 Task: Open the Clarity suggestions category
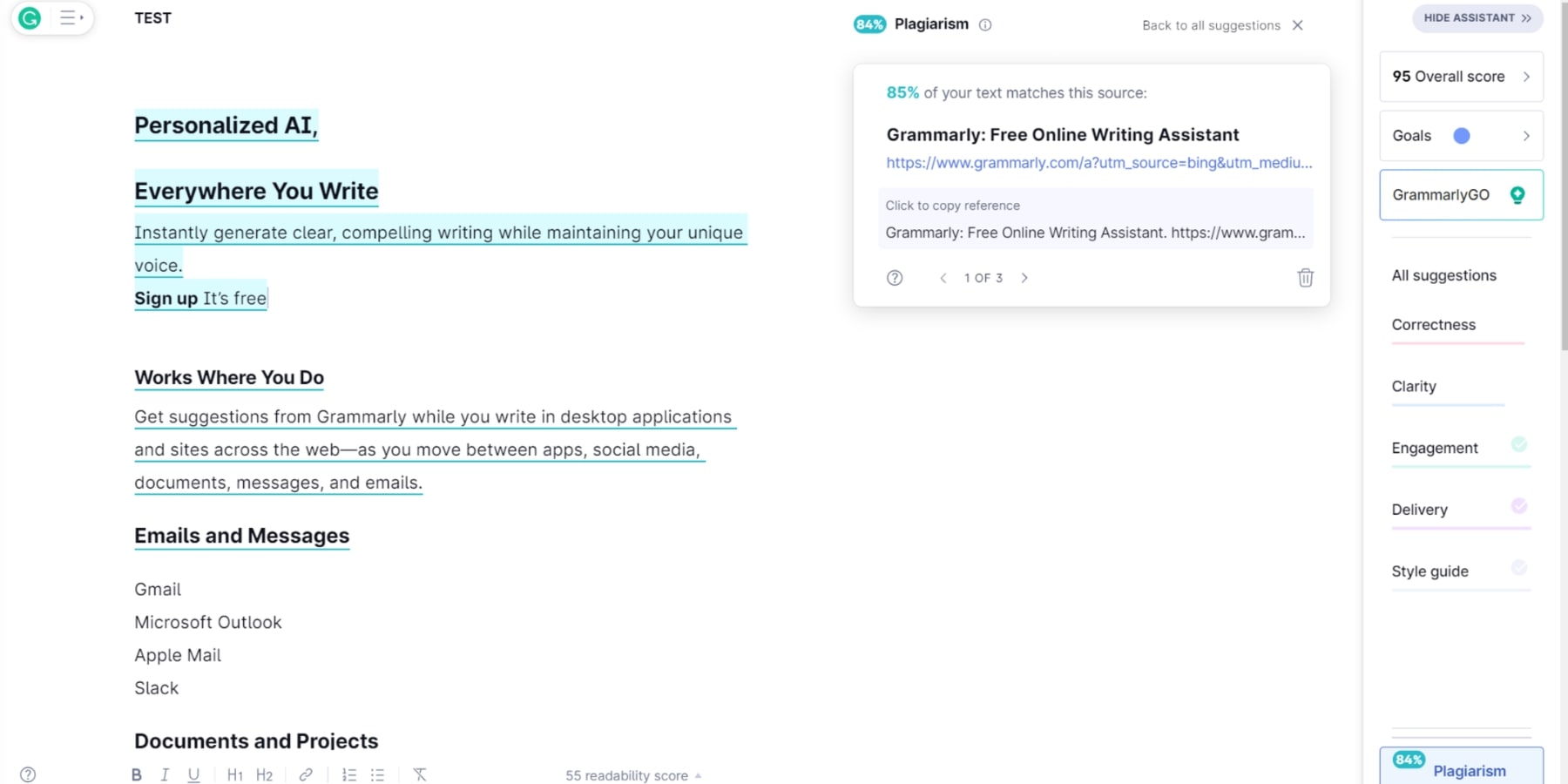coord(1413,386)
